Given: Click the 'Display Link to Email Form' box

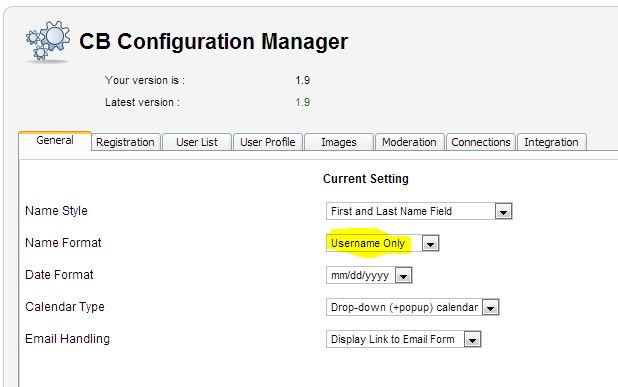Looking at the screenshot, I should point(404,339).
